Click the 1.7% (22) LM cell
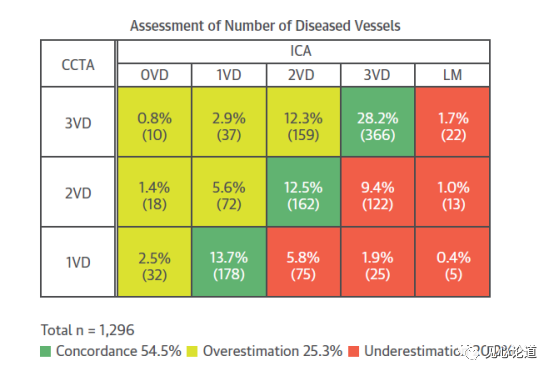554x376 pixels. [x=453, y=122]
